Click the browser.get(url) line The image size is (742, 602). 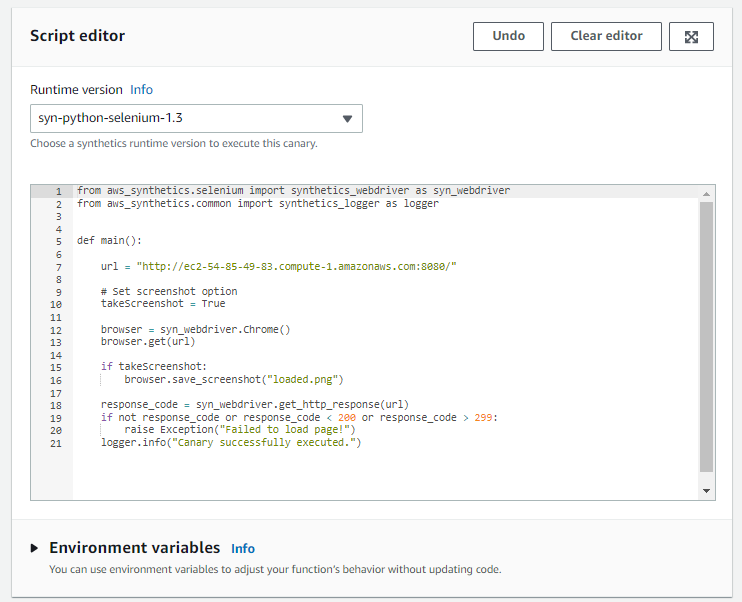[148, 342]
